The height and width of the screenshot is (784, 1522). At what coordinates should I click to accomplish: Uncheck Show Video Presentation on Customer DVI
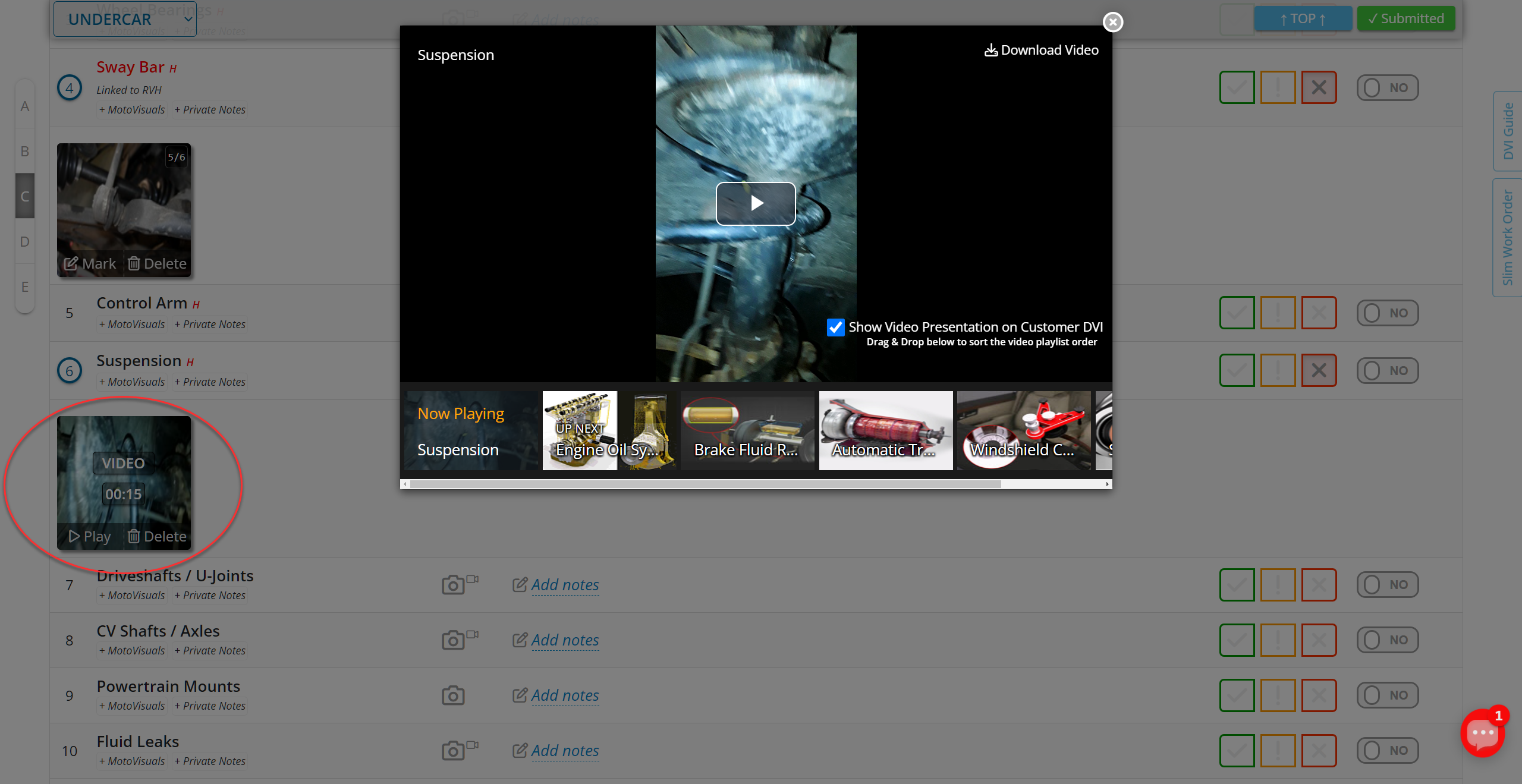pyautogui.click(x=835, y=328)
